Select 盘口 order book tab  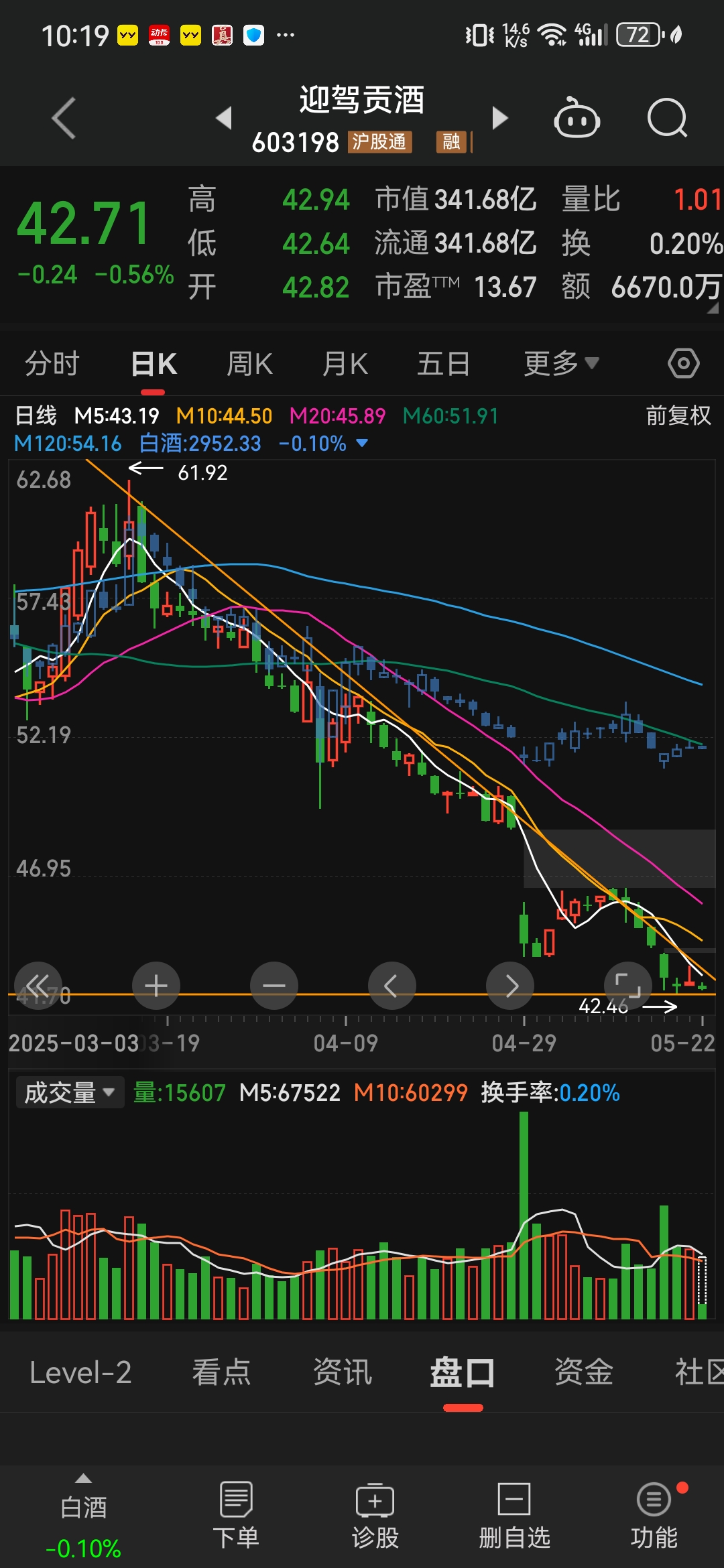[x=463, y=1372]
